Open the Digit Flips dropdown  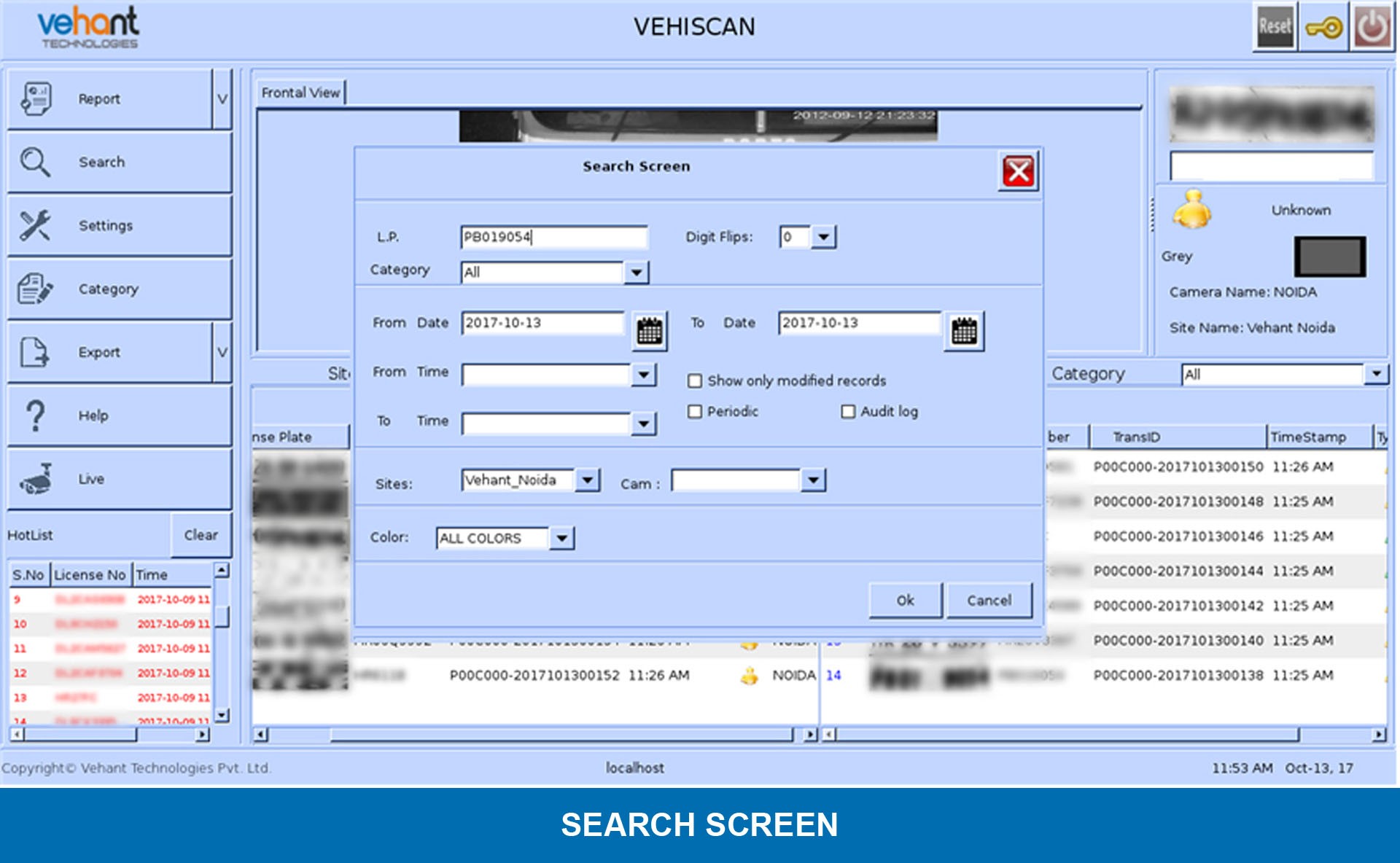click(x=823, y=237)
